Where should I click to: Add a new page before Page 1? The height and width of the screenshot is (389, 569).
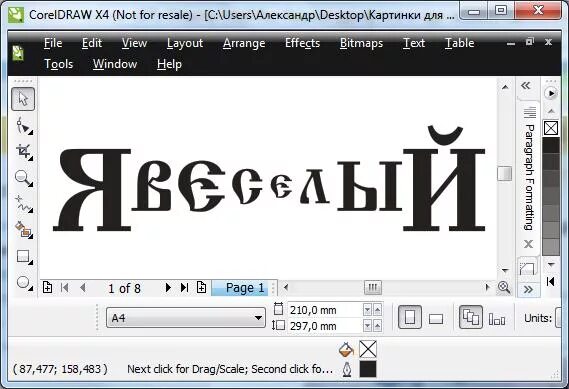pyautogui.click(x=47, y=287)
